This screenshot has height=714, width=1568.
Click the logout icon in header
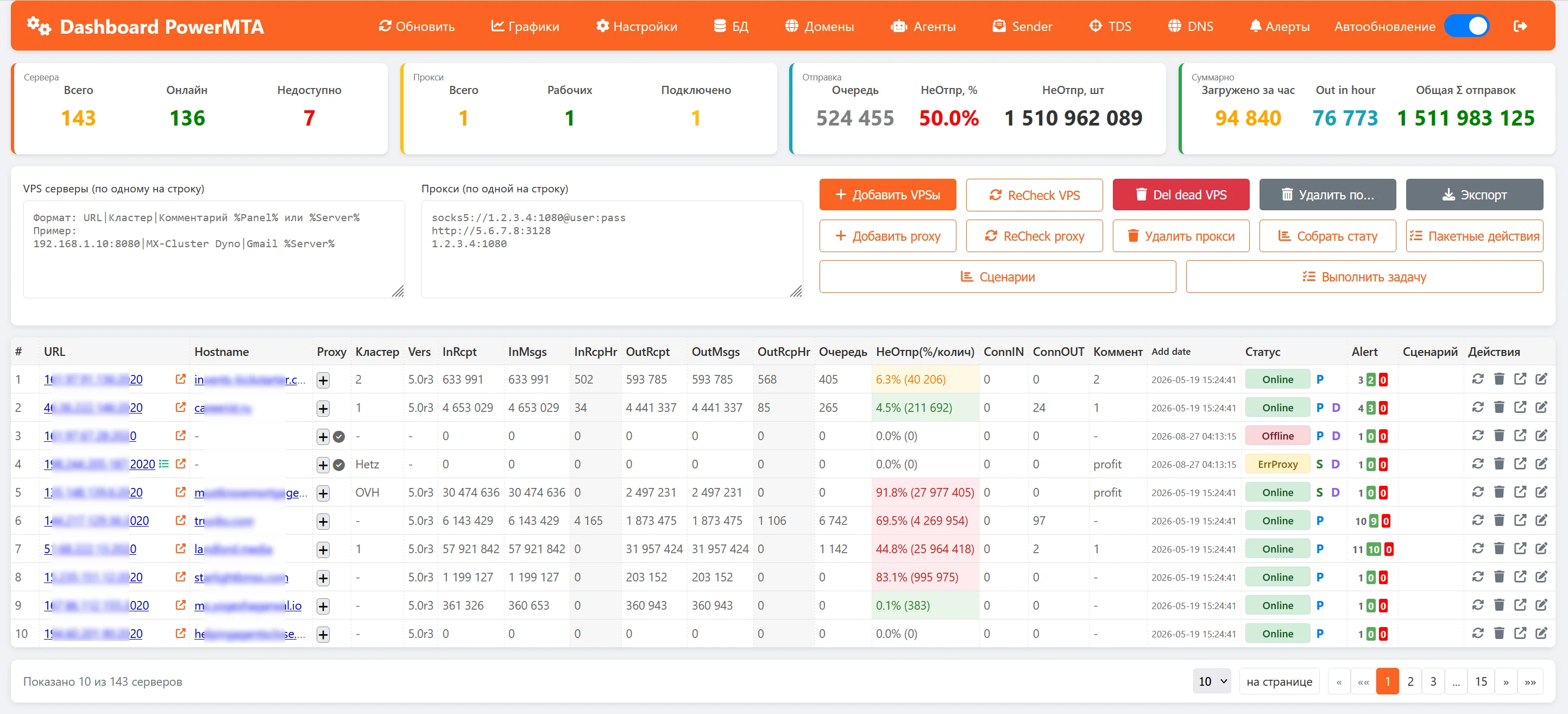1520,26
